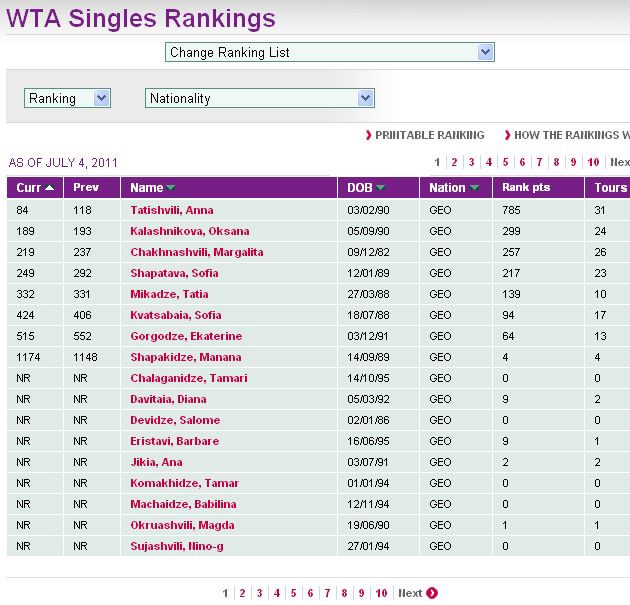630x605 pixels.
Task: Open the Change Ranking List dropdown
Action: coord(329,52)
